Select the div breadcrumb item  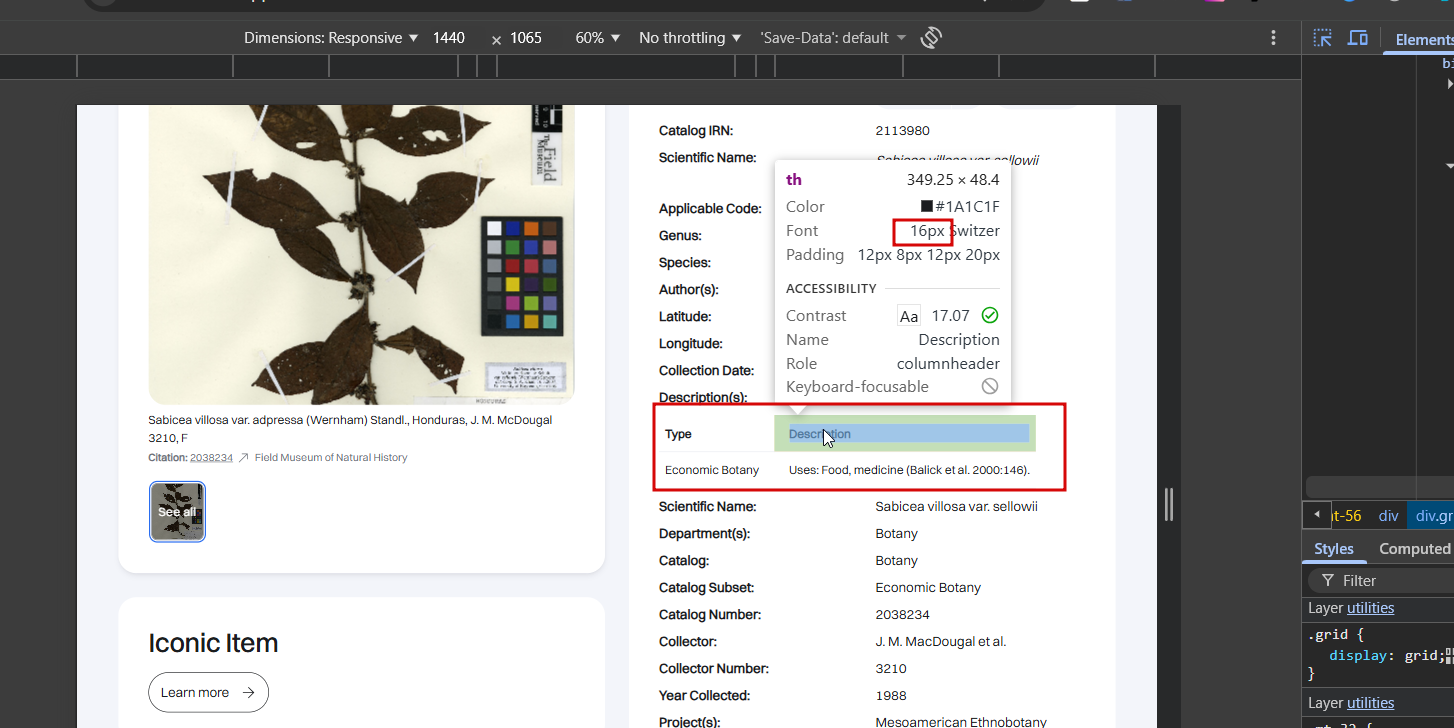click(x=1388, y=516)
